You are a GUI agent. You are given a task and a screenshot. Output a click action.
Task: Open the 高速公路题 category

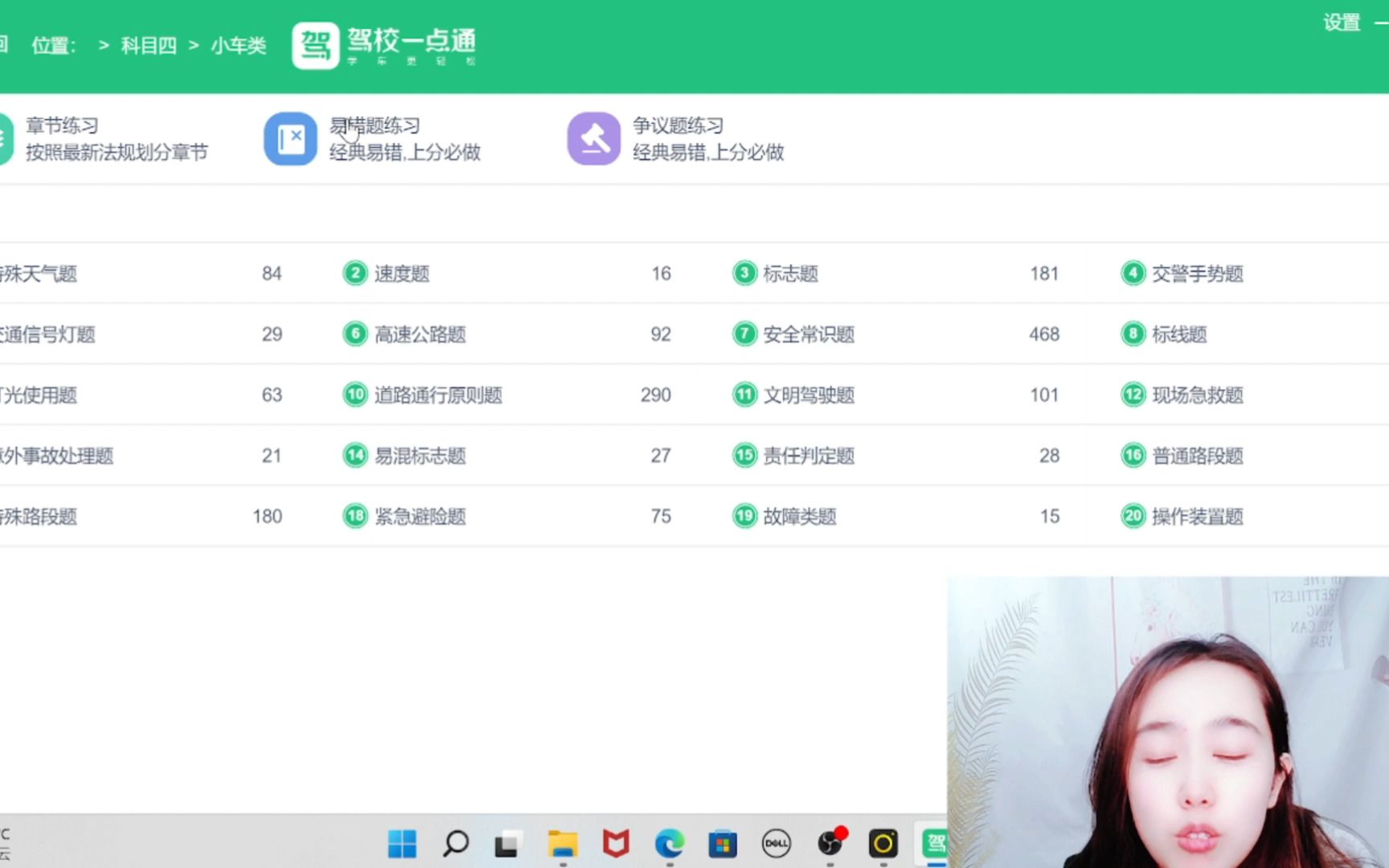point(420,334)
